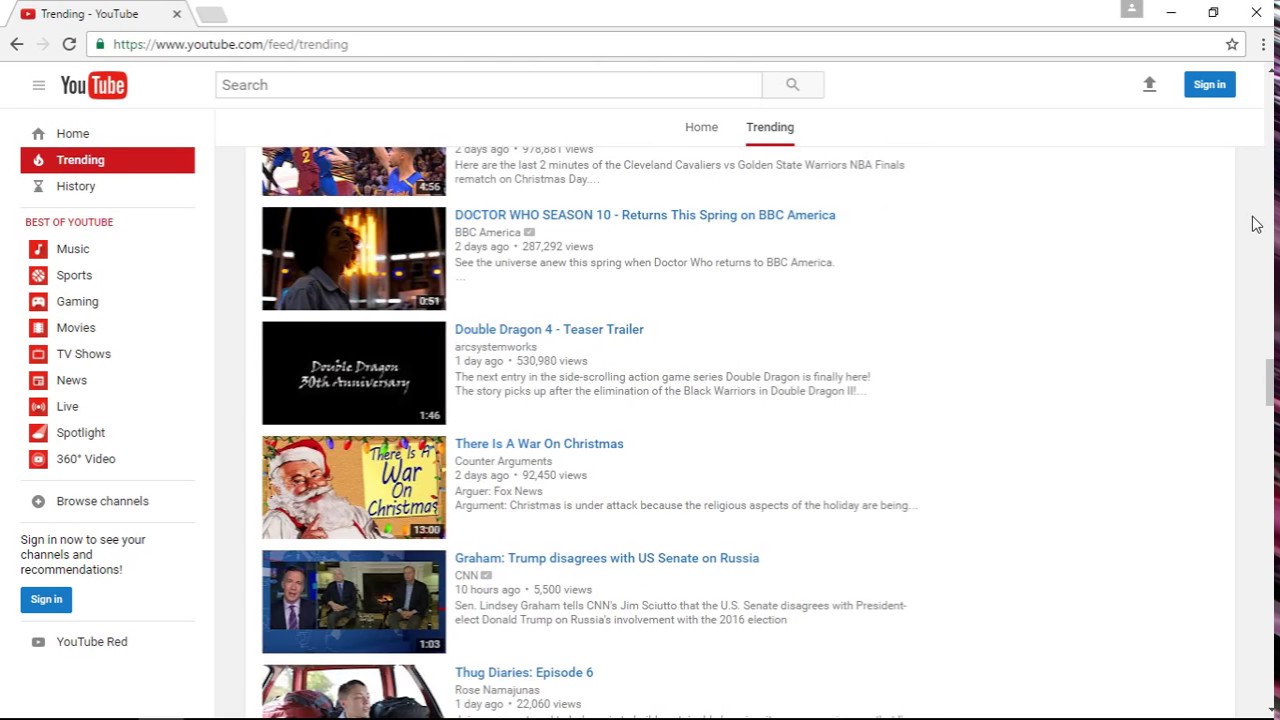Click the BEST OF YOUTUBE heading
This screenshot has width=1280, height=720.
[x=69, y=222]
